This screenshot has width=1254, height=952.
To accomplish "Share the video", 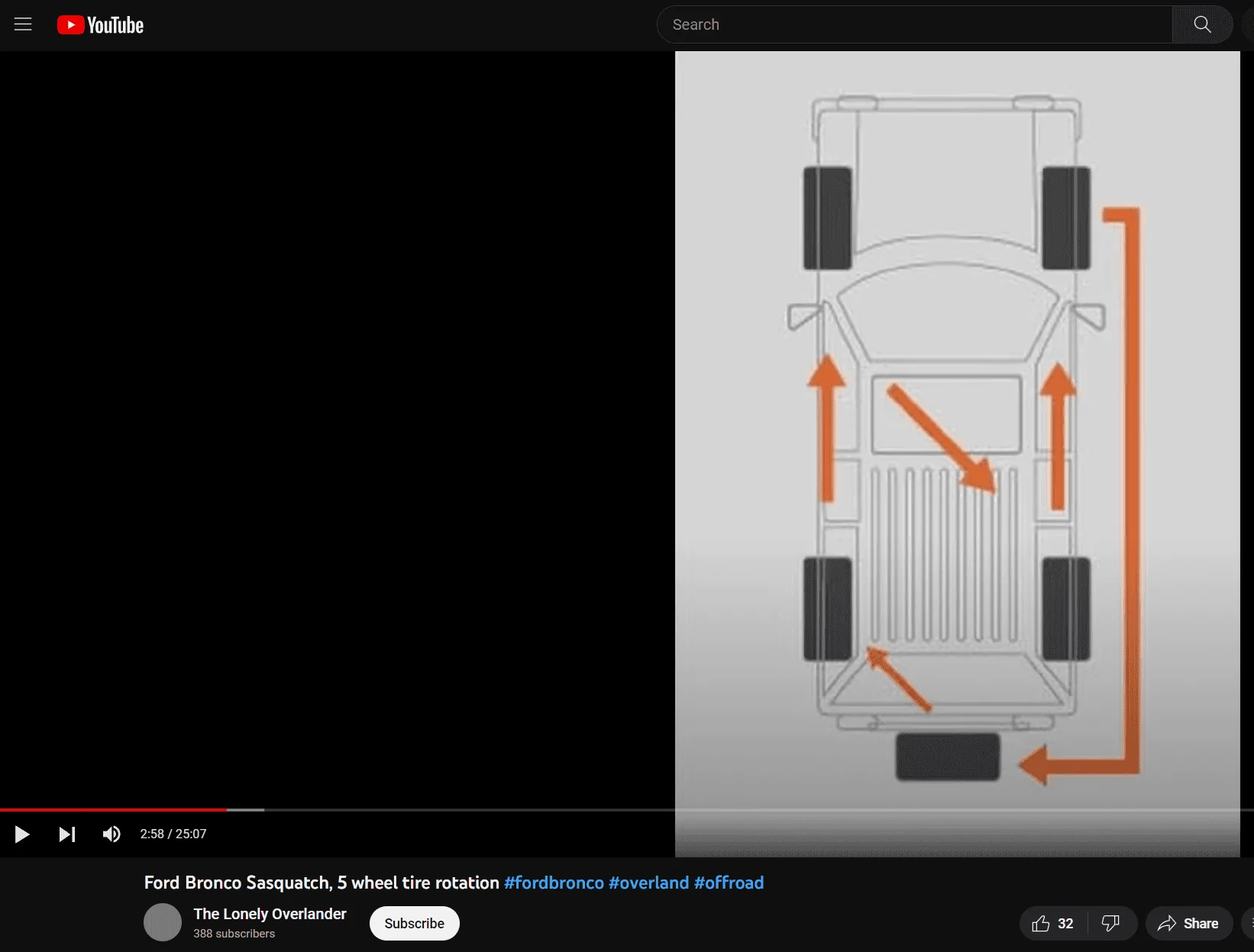I will point(1188,924).
